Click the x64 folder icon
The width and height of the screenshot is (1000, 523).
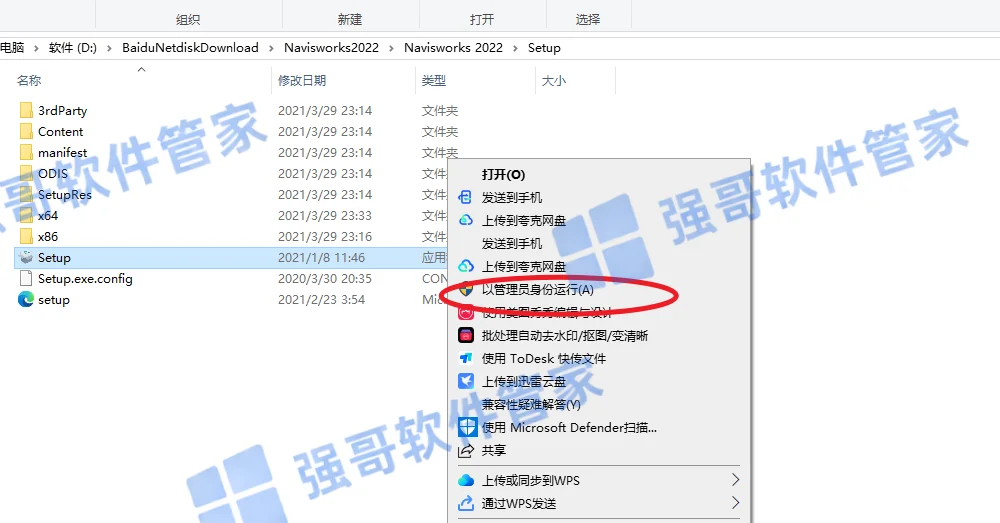pyautogui.click(x=26, y=216)
